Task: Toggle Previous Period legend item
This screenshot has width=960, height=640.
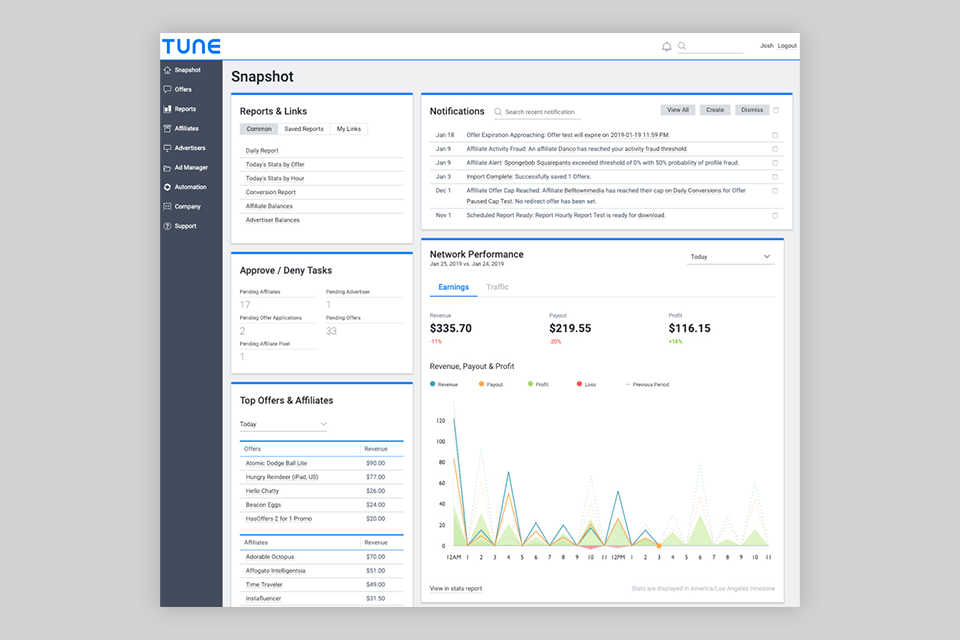Action: (647, 385)
